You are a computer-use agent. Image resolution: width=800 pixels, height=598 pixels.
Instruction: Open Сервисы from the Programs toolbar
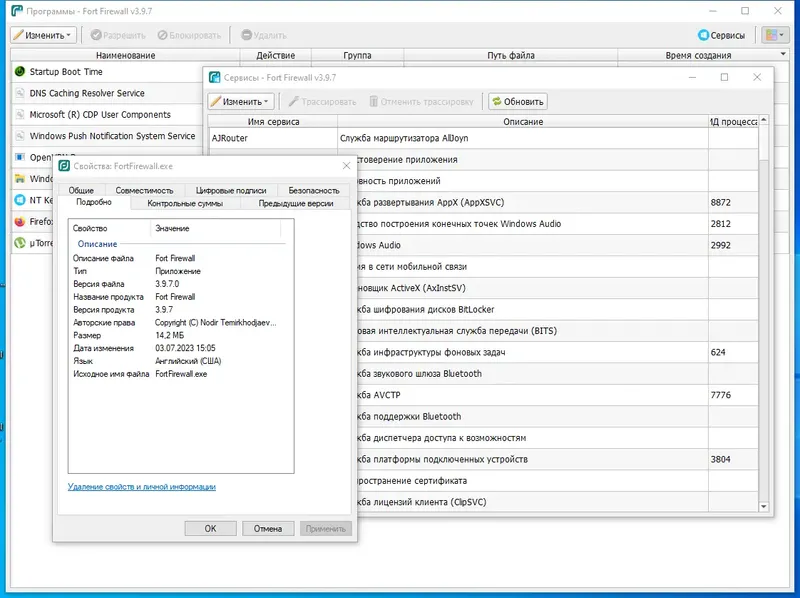(721, 35)
